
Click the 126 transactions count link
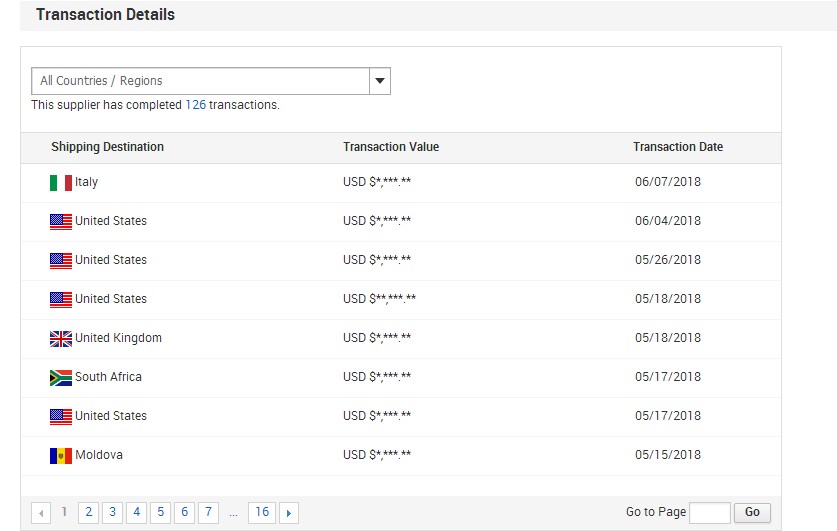(x=195, y=105)
